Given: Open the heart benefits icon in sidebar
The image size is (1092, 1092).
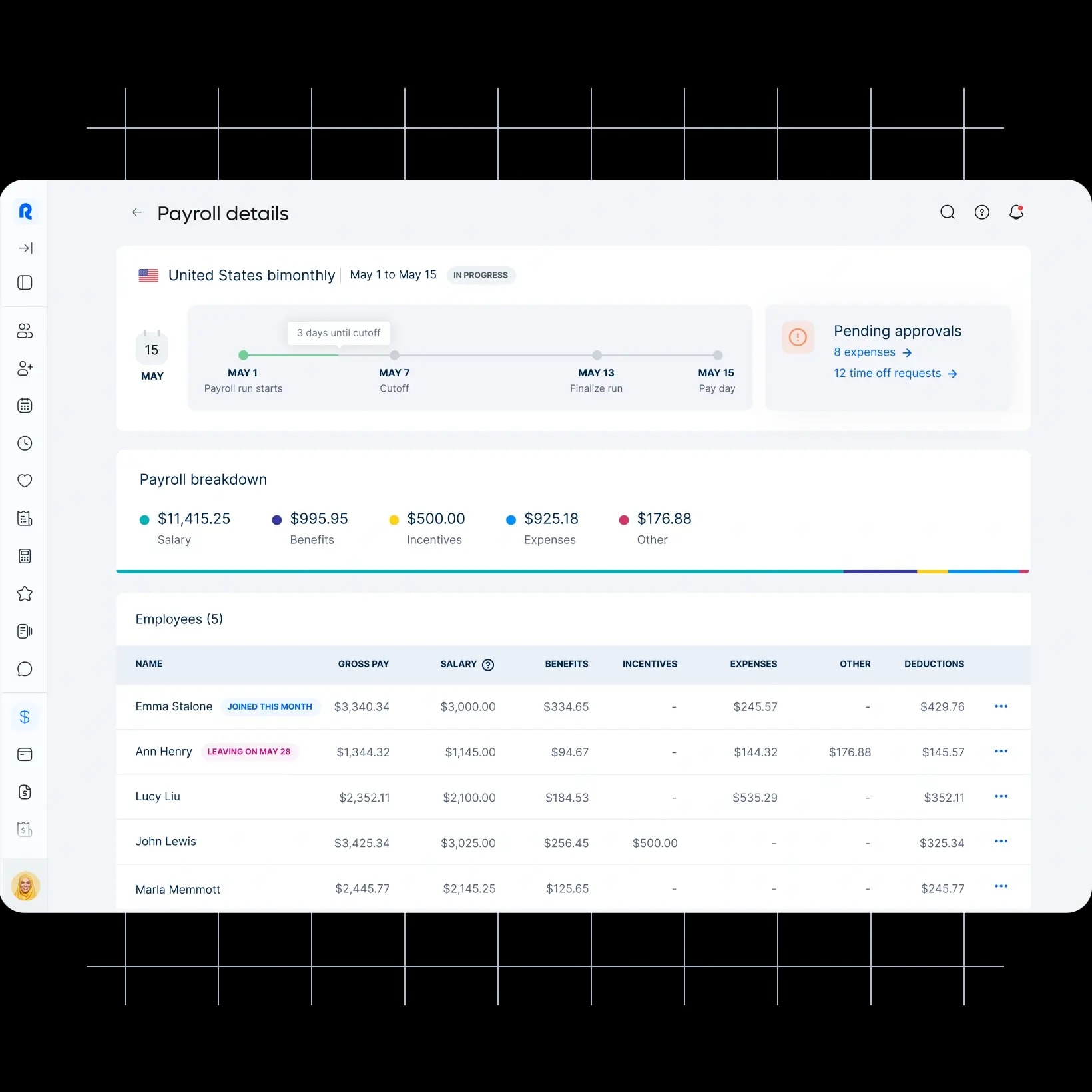Looking at the screenshot, I should [25, 481].
